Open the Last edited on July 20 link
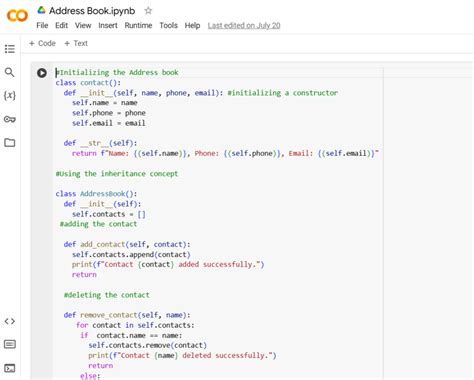This screenshot has width=474, height=380. click(244, 25)
